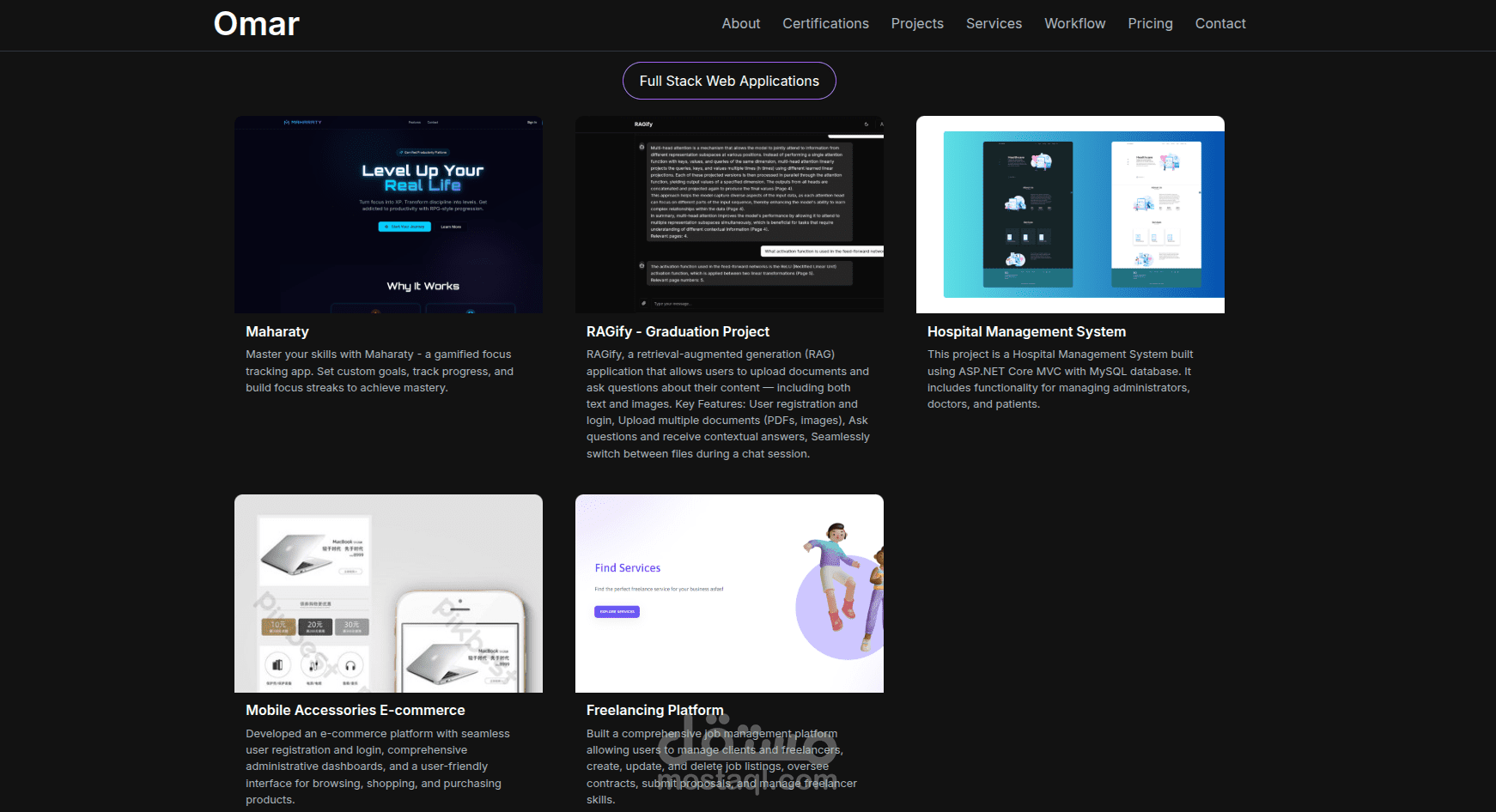
Task: Click the Maharaty project title
Action: point(277,331)
